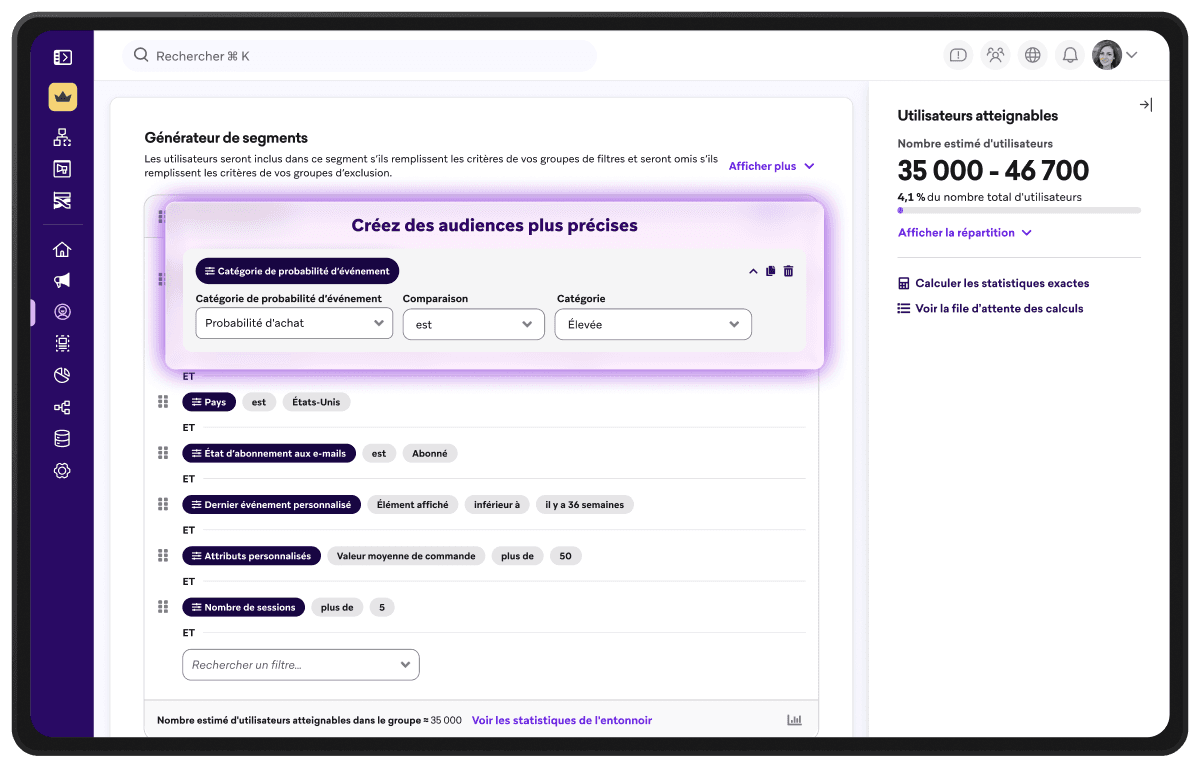
Task: Open the notifications bell icon
Action: coord(1069,56)
